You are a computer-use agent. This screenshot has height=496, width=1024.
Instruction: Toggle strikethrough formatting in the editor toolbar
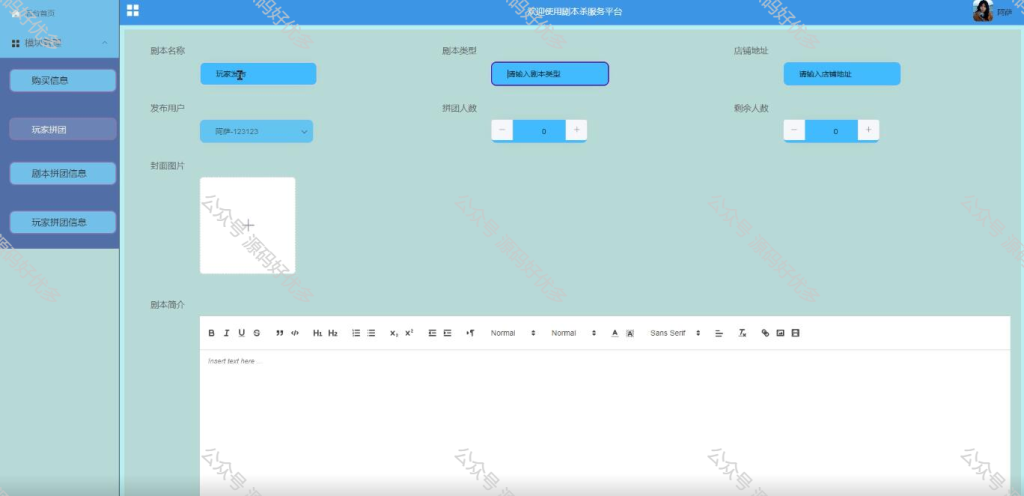coord(257,333)
